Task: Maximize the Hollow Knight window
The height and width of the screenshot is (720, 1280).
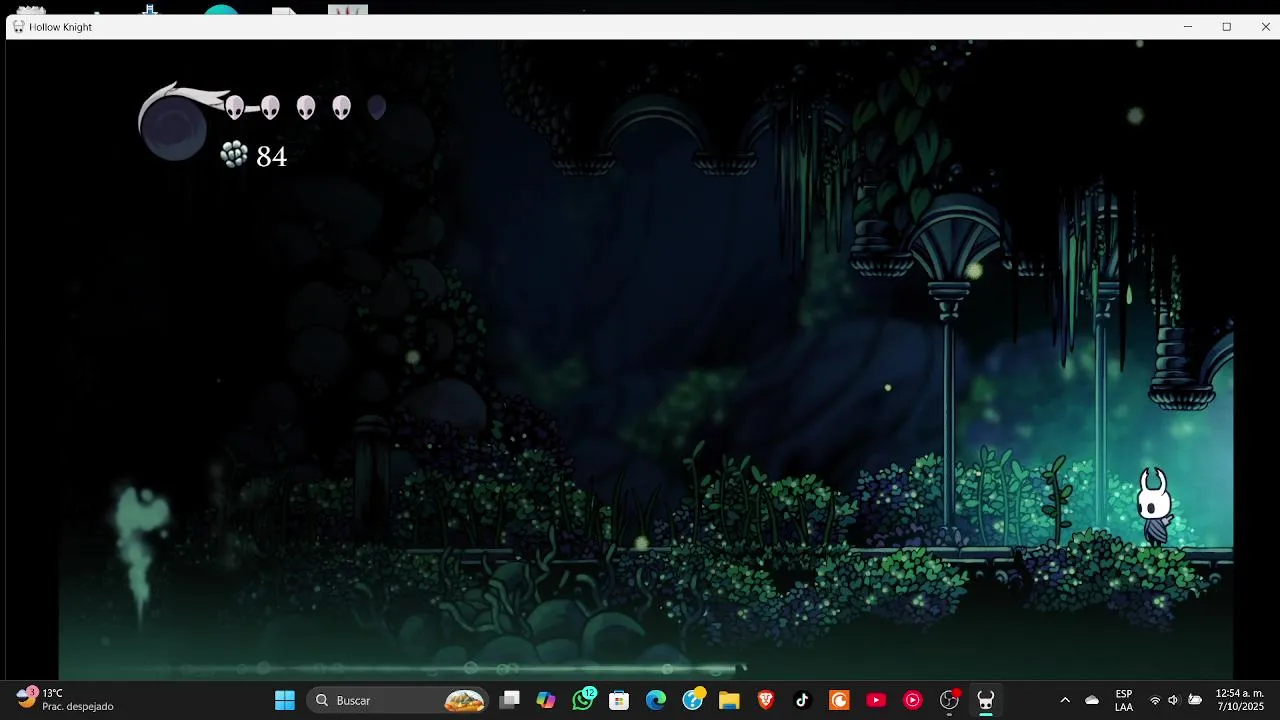Action: pos(1227,27)
